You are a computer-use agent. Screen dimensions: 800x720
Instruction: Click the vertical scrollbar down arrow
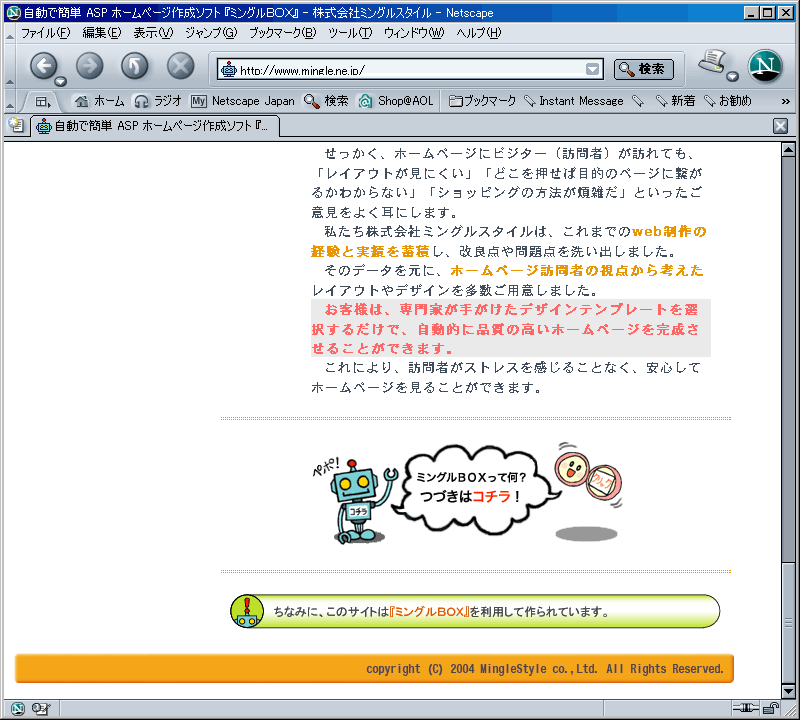click(x=788, y=691)
